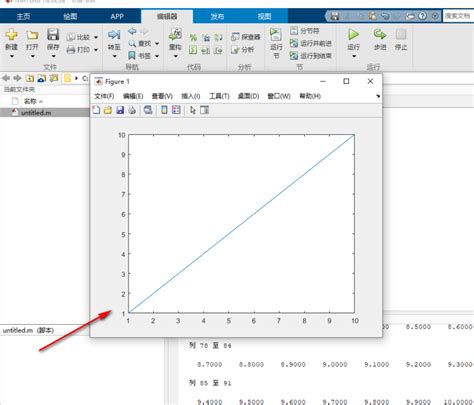Click the Compare button in file group

point(78,37)
